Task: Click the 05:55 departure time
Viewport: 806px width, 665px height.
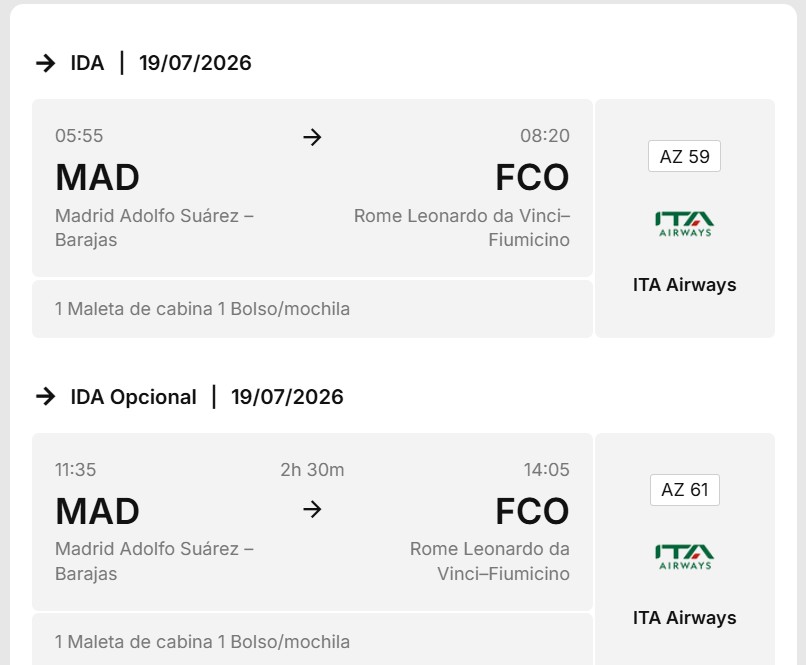Action: (79, 136)
